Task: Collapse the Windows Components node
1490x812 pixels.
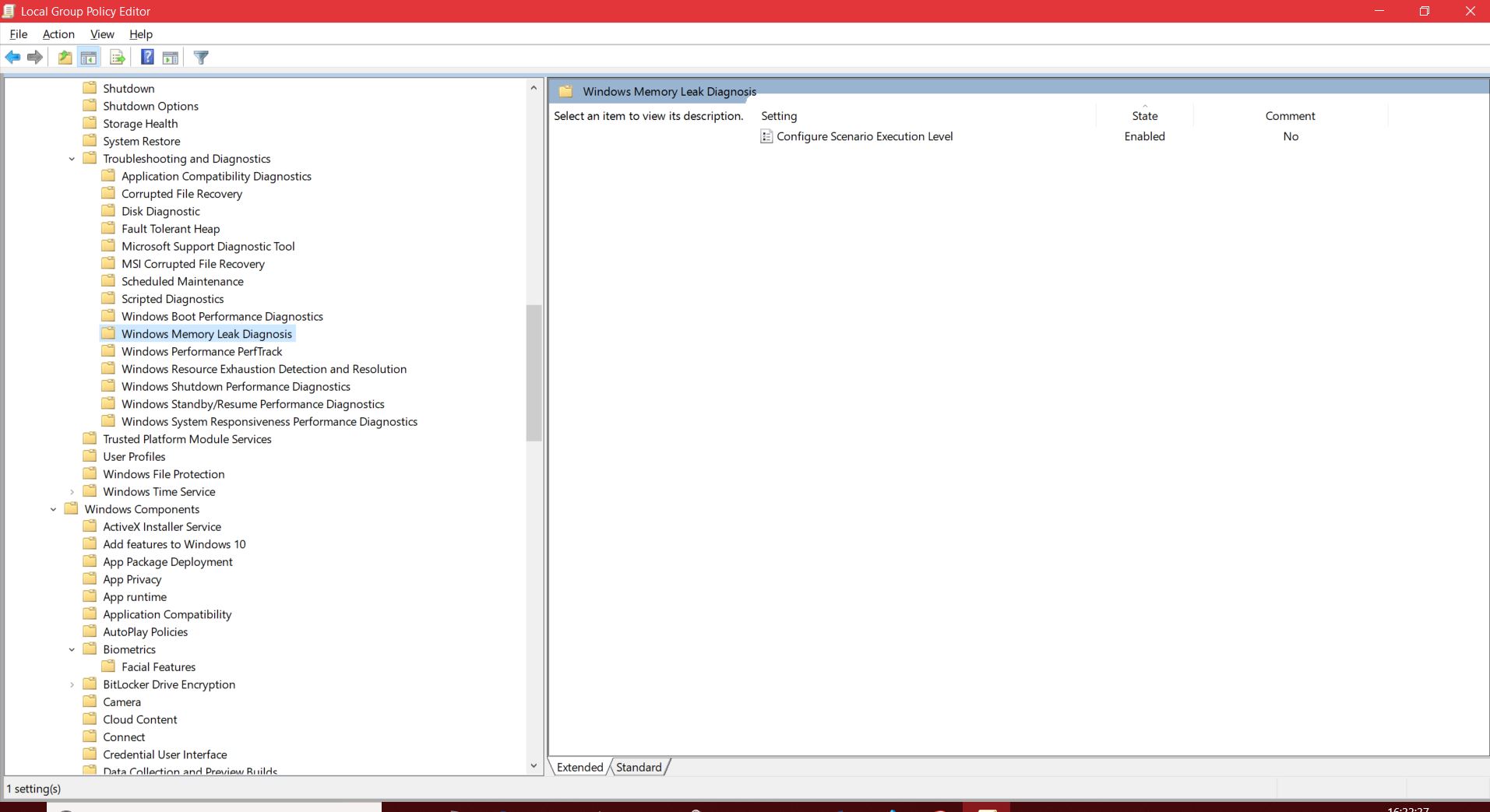Action: [53, 509]
